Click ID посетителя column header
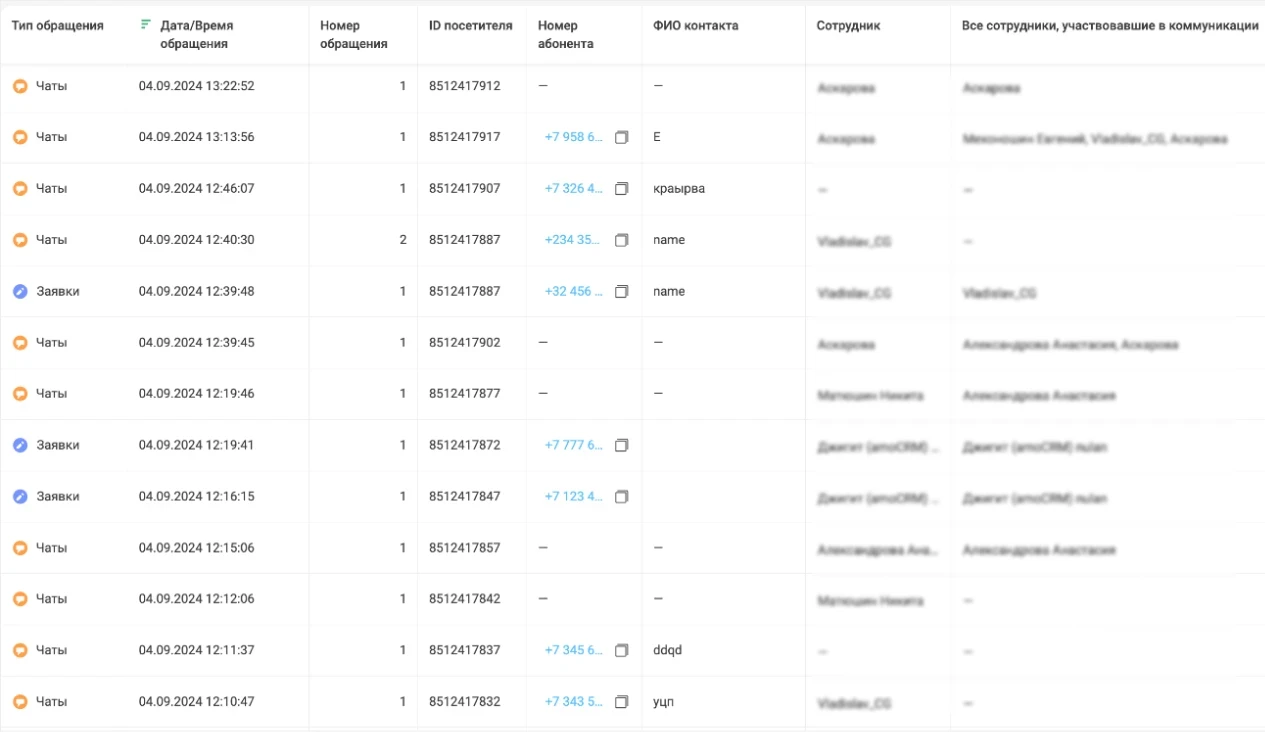 471,26
